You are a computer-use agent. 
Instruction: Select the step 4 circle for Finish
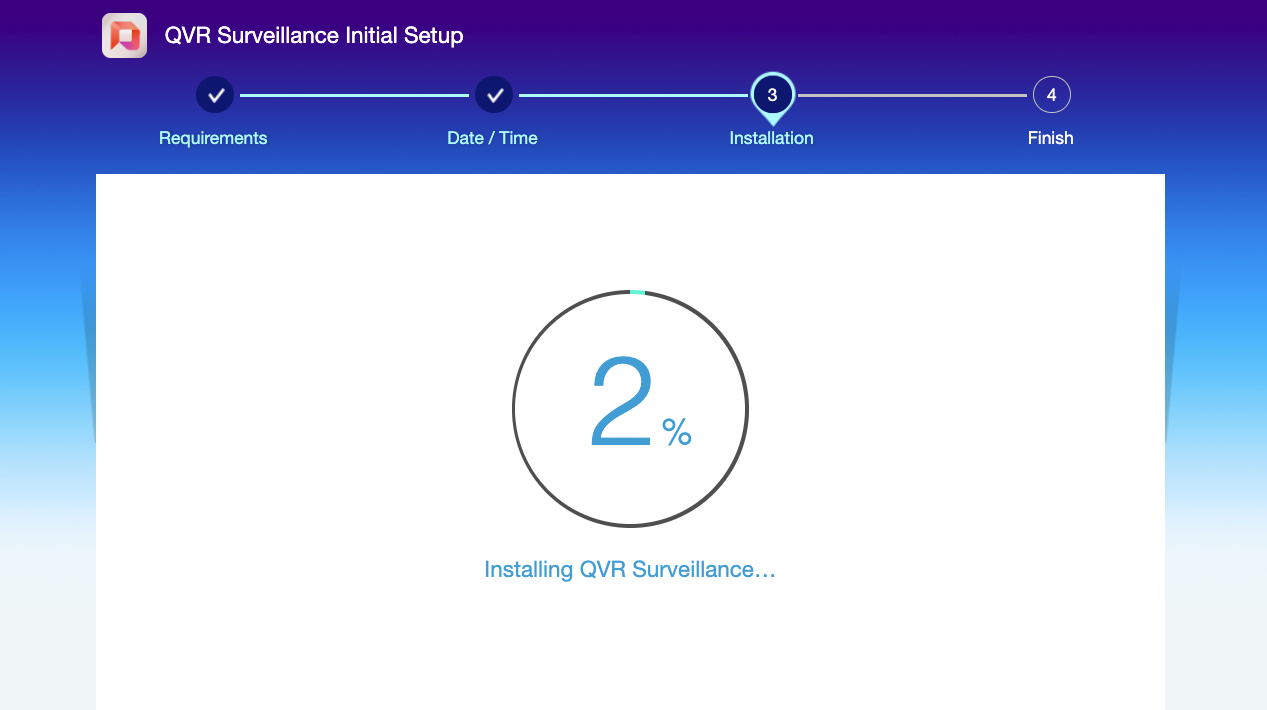(1051, 95)
